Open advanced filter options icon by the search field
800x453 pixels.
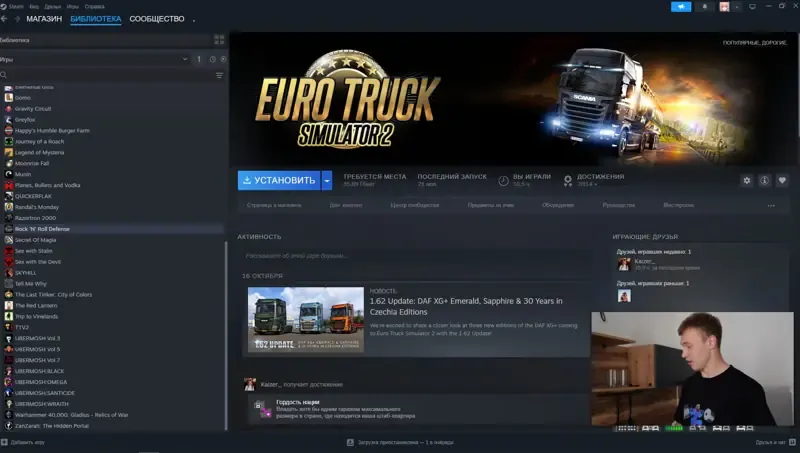tap(219, 75)
